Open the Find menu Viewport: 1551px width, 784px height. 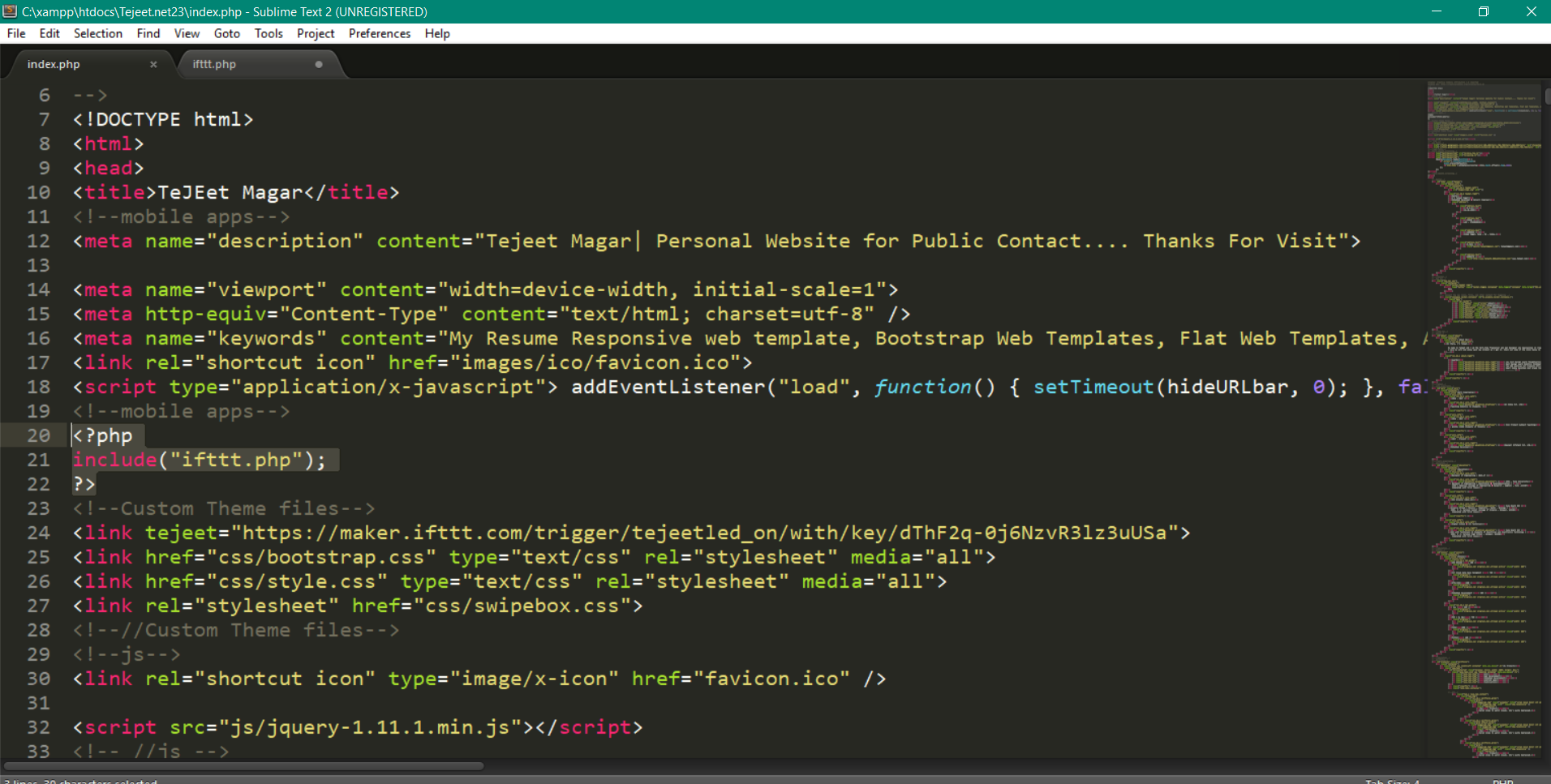point(148,33)
